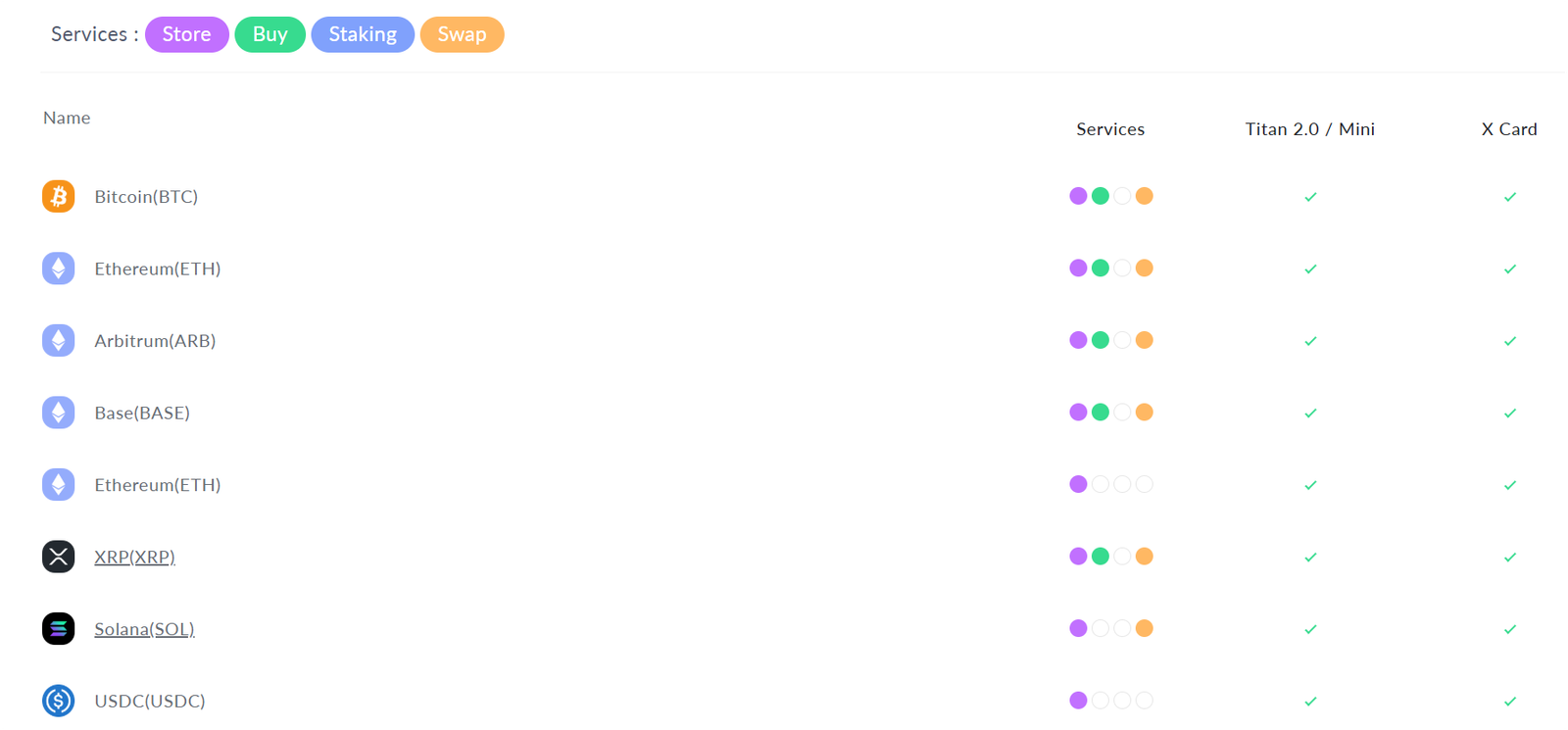Image resolution: width=1568 pixels, height=730 pixels.
Task: Click the Buy filter button
Action: coord(269,34)
